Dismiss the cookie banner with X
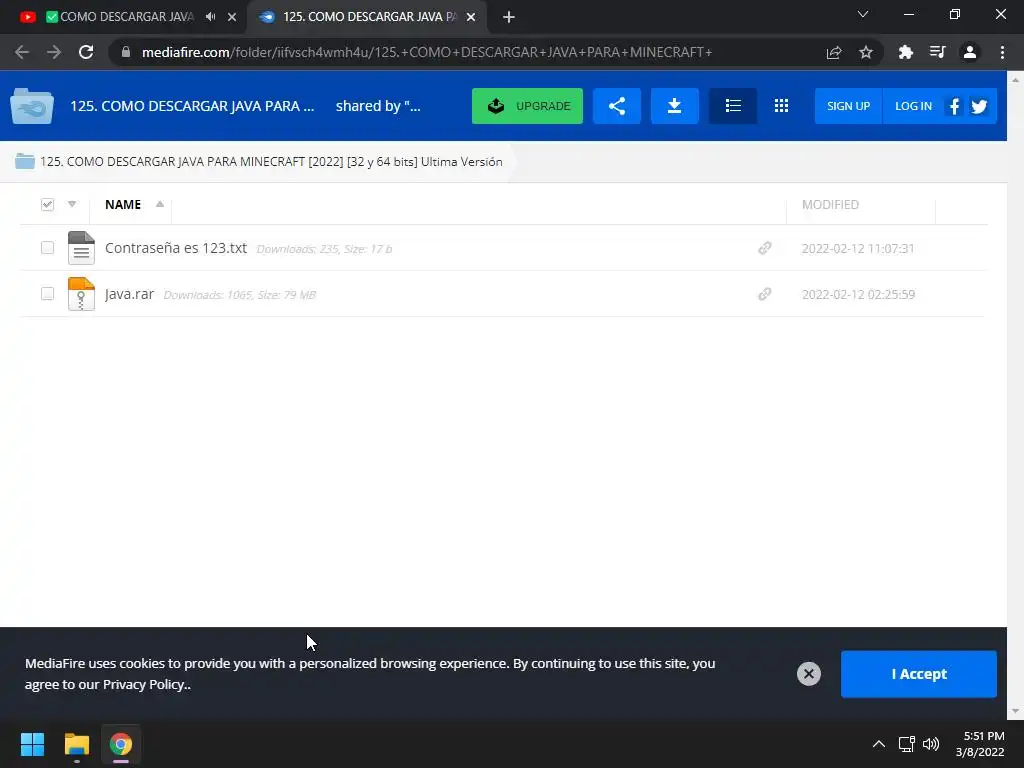 point(808,674)
